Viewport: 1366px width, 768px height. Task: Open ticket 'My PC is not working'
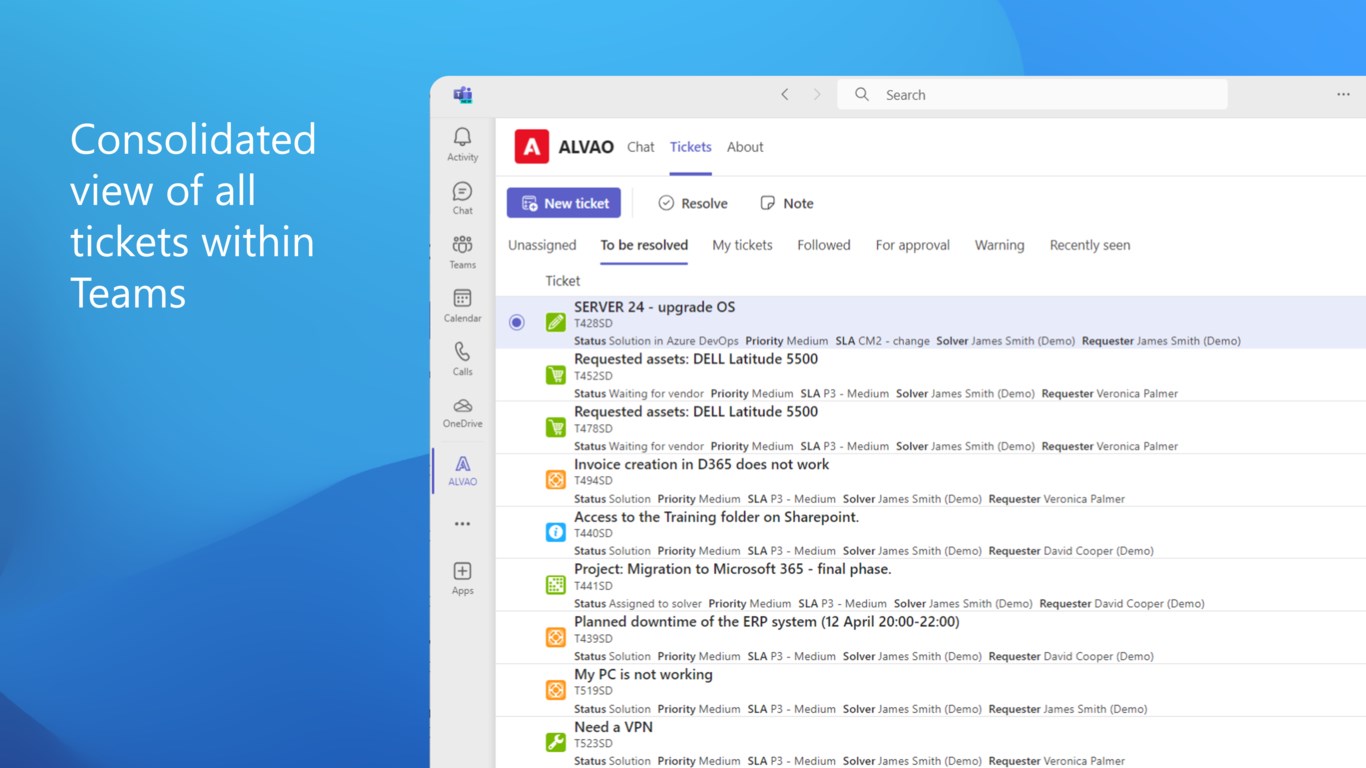[643, 674]
